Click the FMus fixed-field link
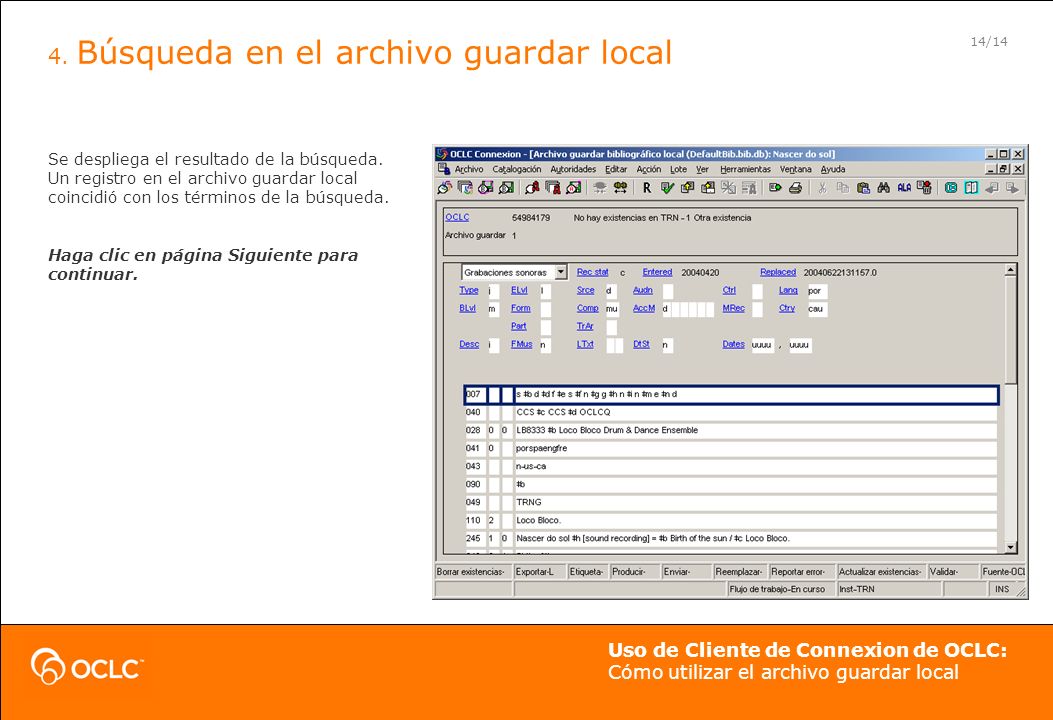 point(521,344)
